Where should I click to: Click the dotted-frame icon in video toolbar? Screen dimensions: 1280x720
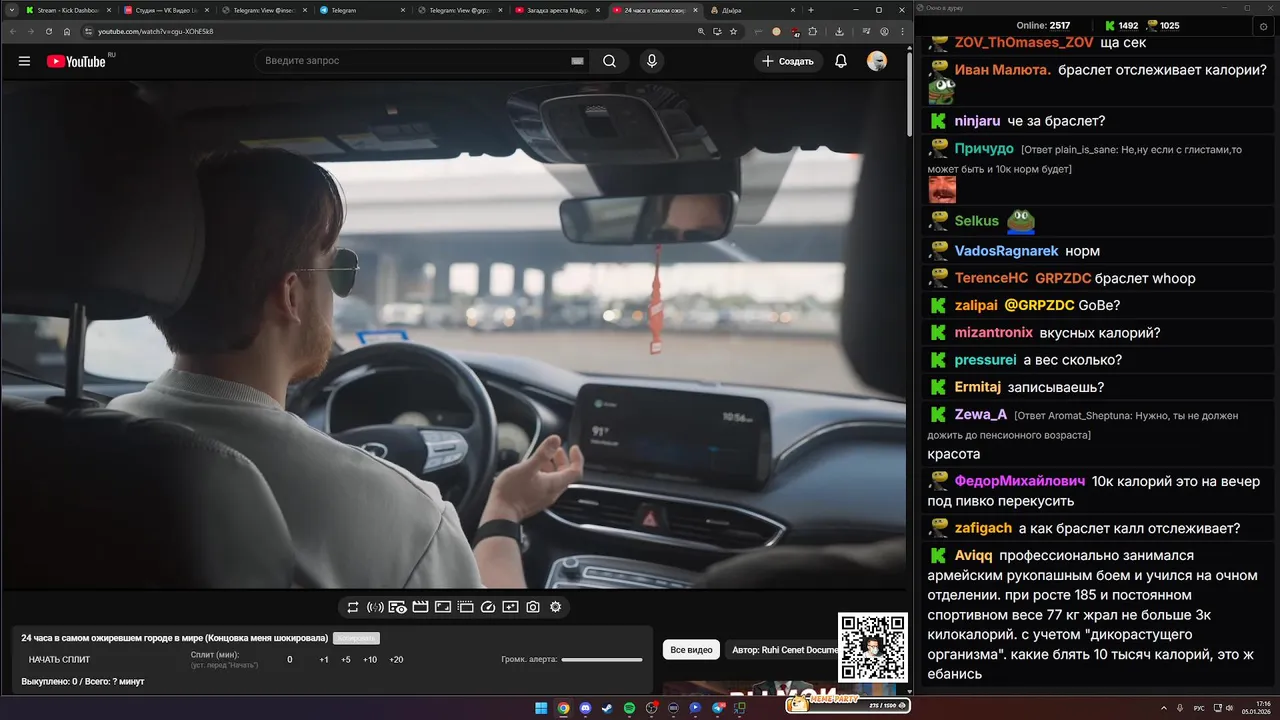pyautogui.click(x=465, y=607)
